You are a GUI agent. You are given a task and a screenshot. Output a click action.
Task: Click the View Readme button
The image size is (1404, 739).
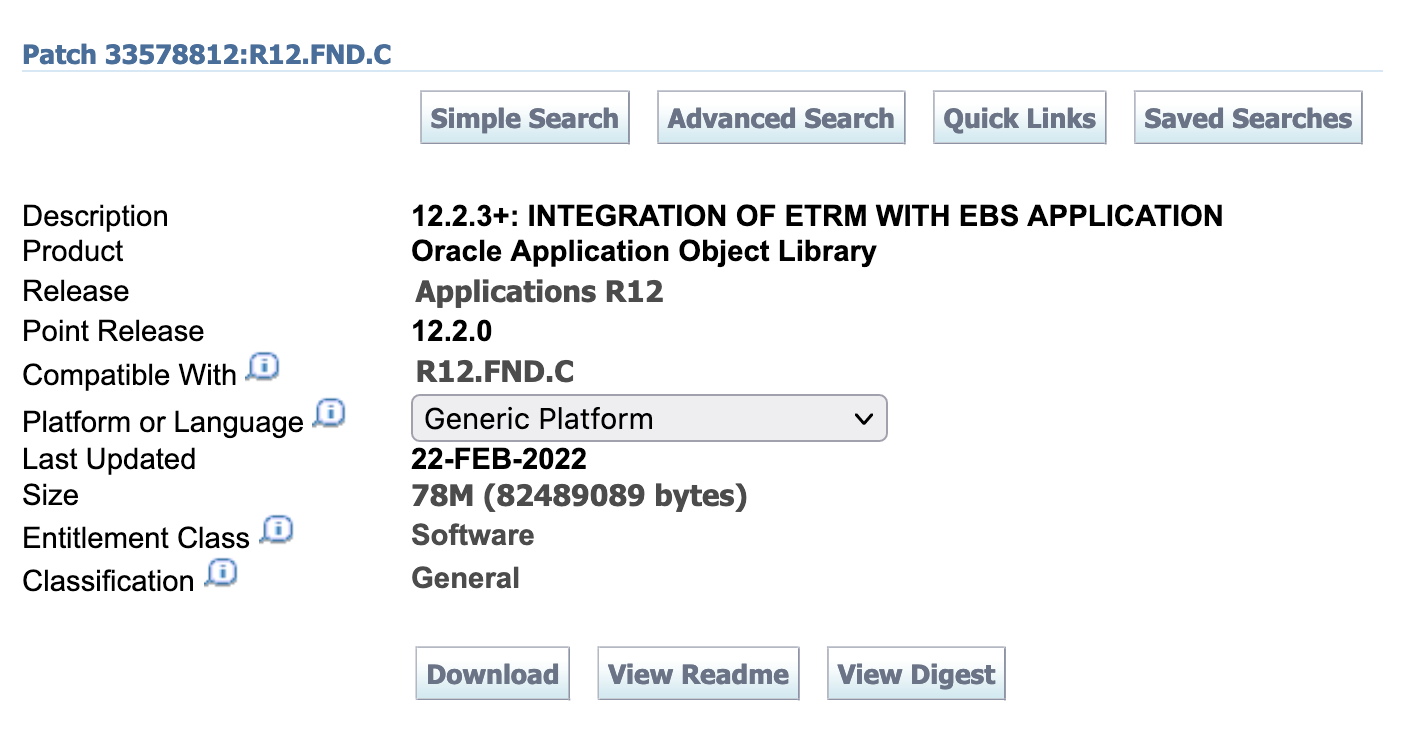698,674
